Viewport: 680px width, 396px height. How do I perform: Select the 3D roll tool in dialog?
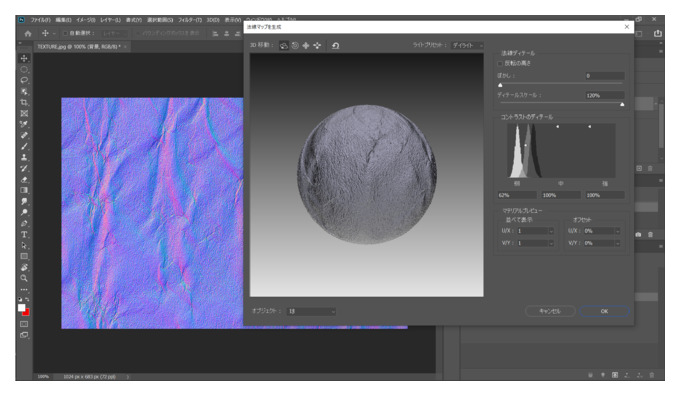(295, 46)
